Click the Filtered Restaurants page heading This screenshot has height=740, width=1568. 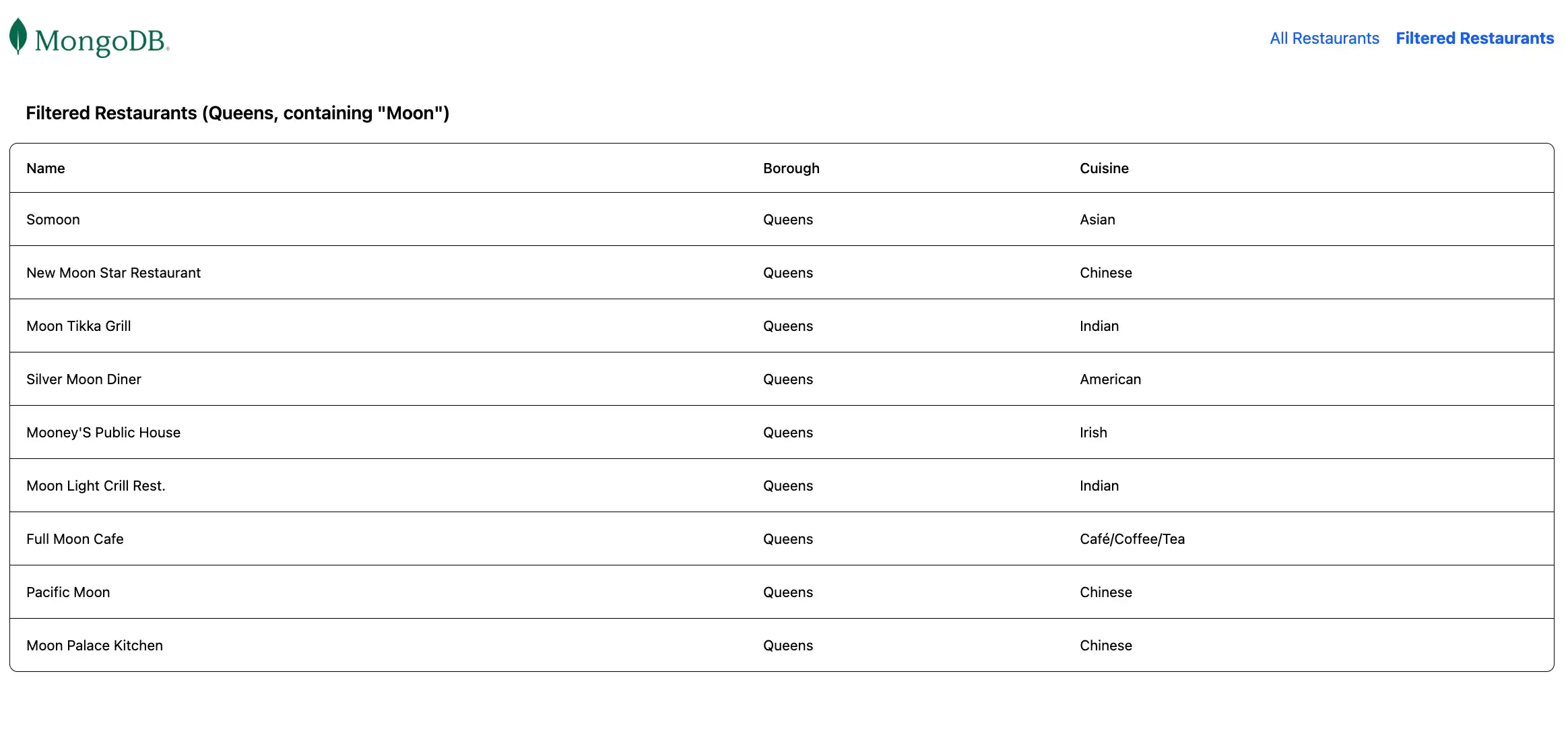pyautogui.click(x=237, y=113)
